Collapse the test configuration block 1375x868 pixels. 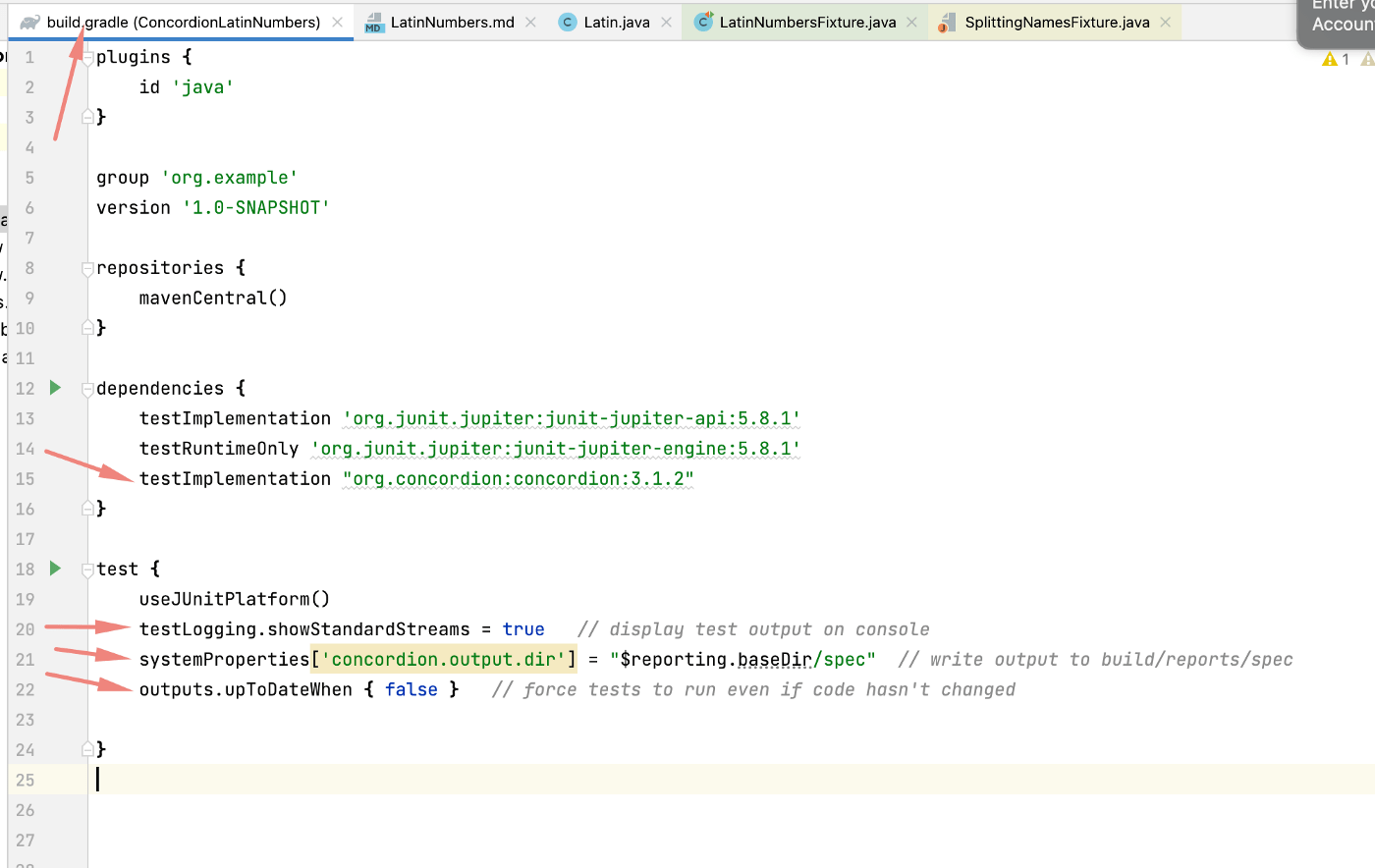(87, 569)
